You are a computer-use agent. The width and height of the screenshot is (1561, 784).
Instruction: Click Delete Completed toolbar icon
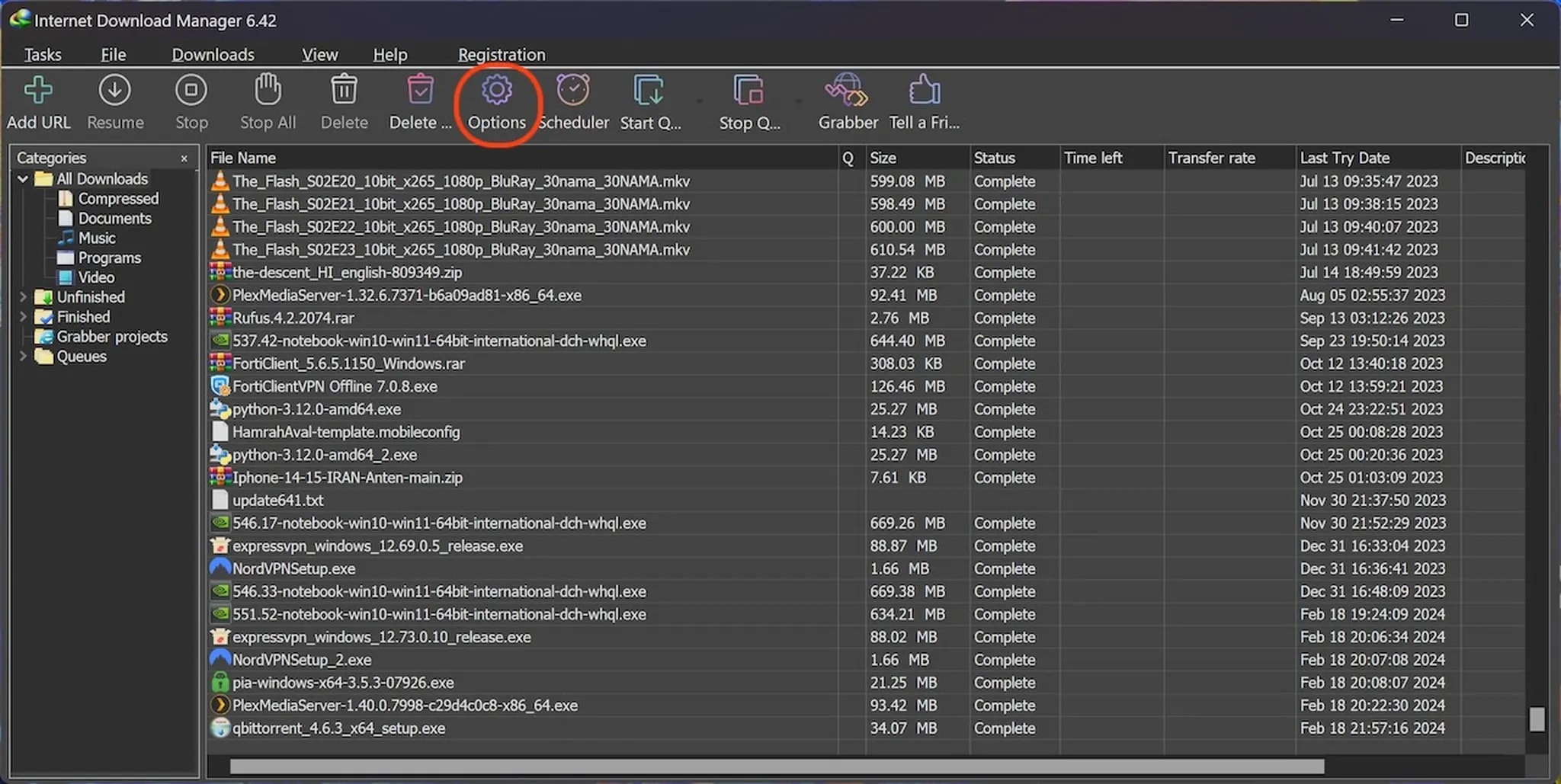[420, 91]
